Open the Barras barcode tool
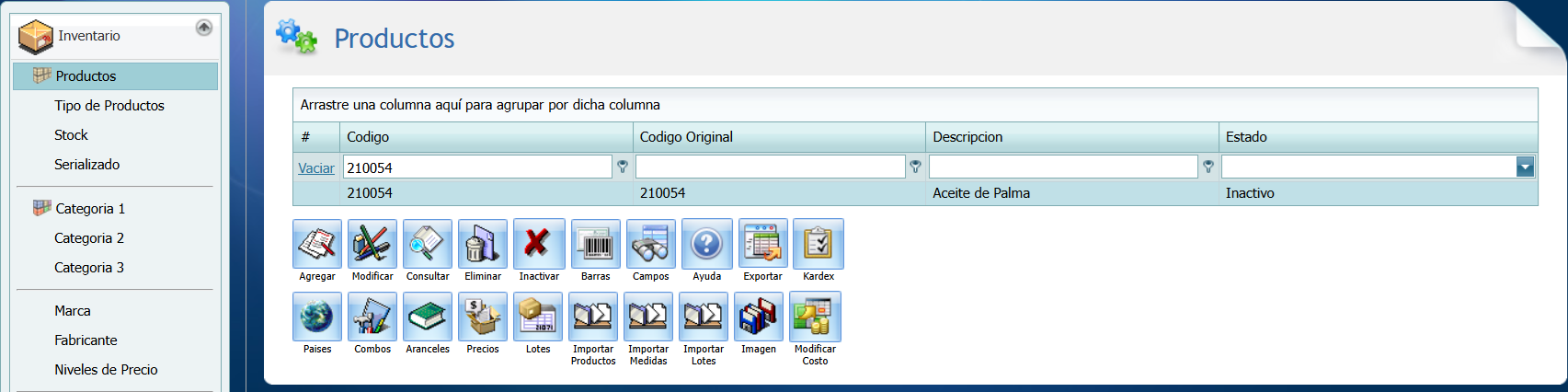The image size is (1568, 392). pyautogui.click(x=596, y=244)
